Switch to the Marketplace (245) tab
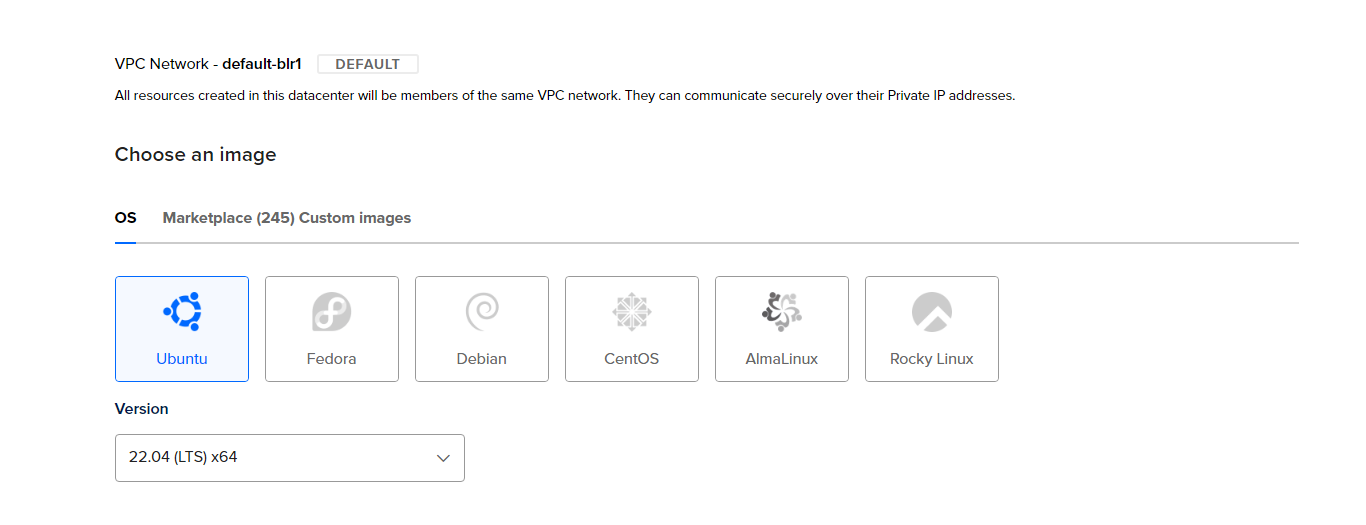Viewport: 1366px width, 525px height. tap(228, 218)
